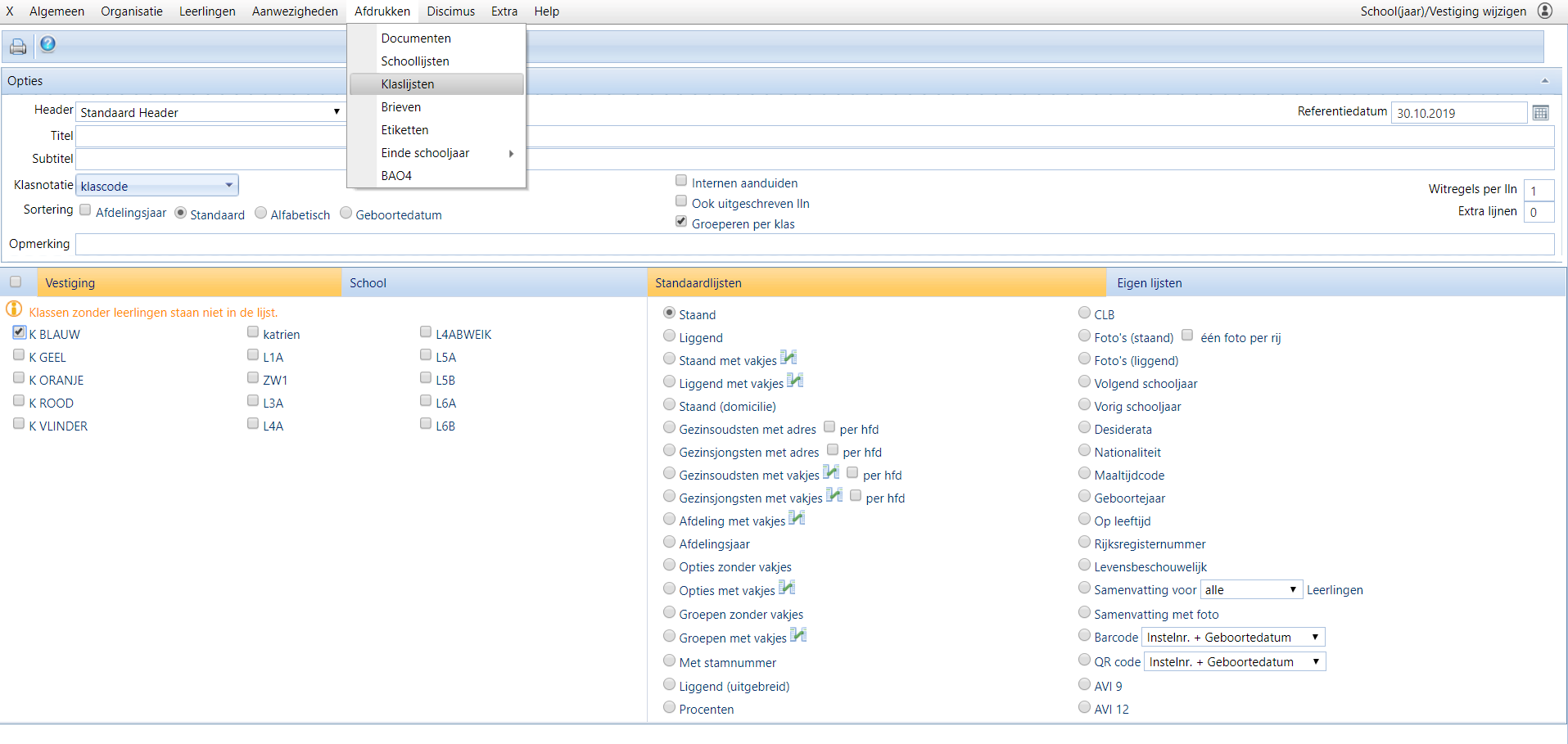This screenshot has height=744, width=1568.
Task: Click the Excel icon next to Gezinsoudsten met vakjes
Action: point(831,472)
